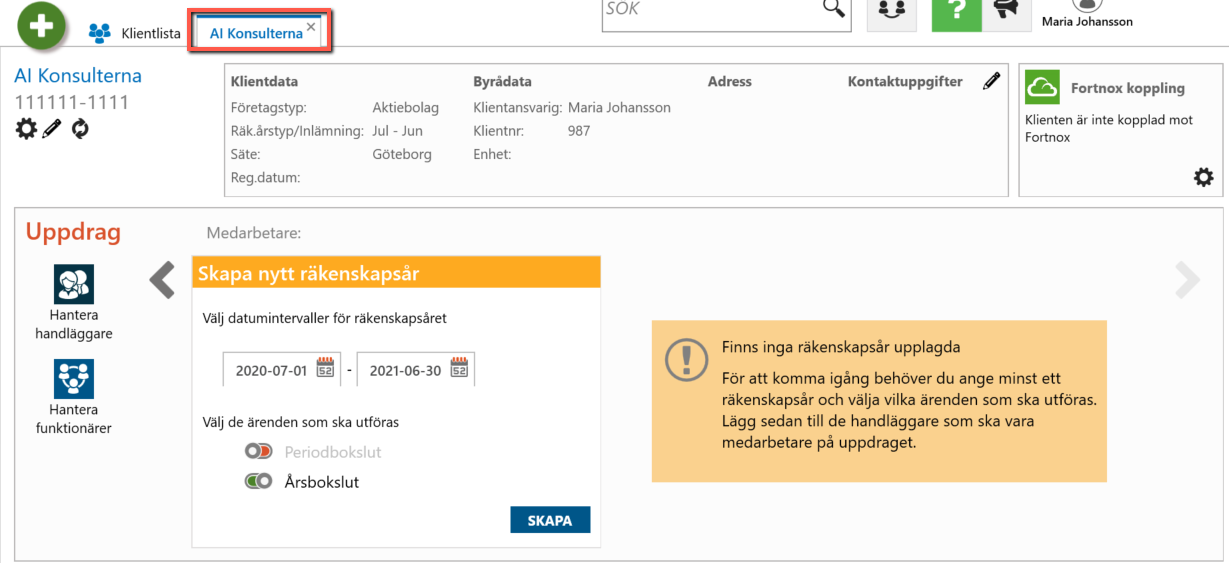Select the Klientnr value 987
The image size is (1229, 563).
(x=579, y=131)
